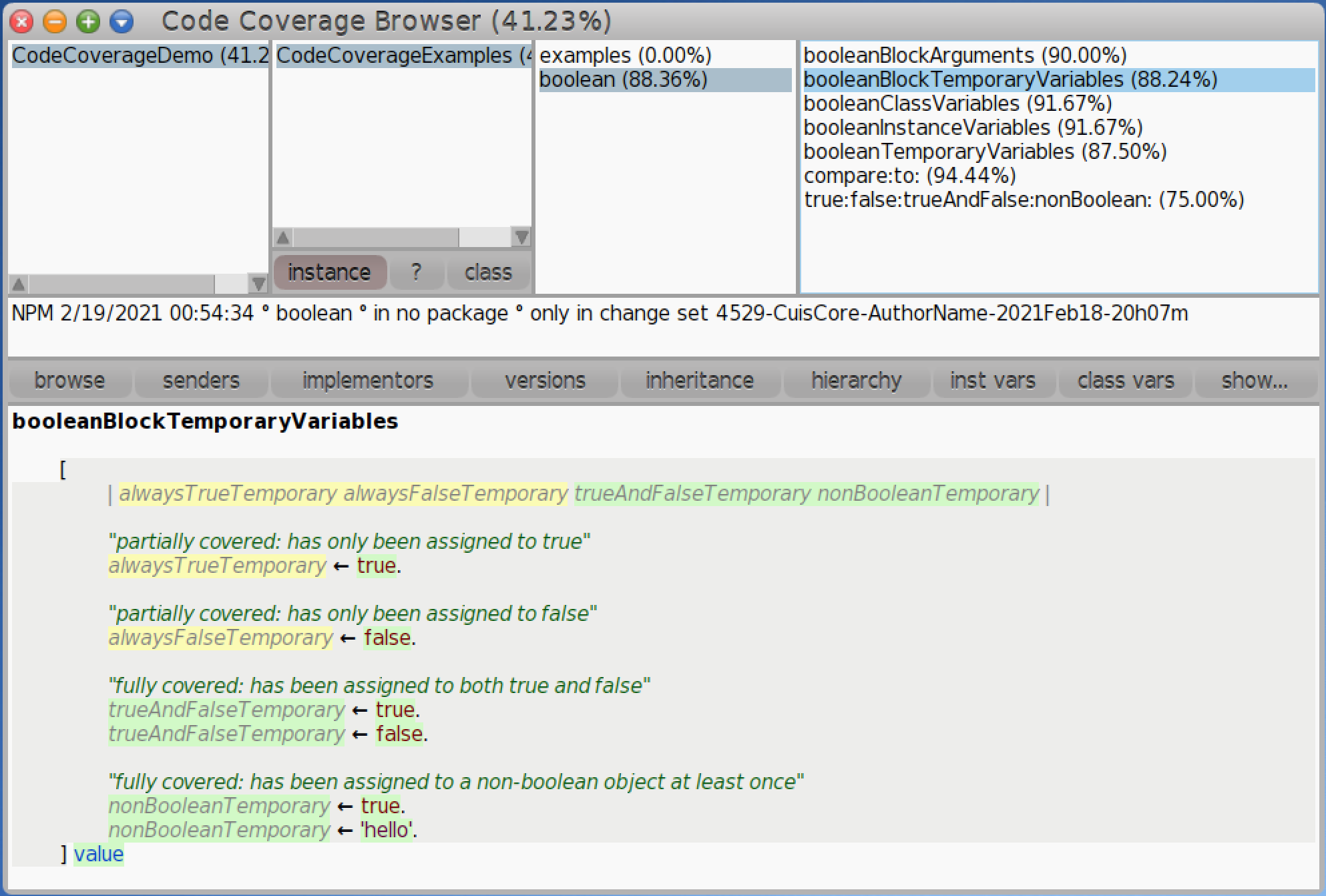This screenshot has height=896, width=1326.
Task: Click left arrow of package list scrollbar
Action: [x=19, y=284]
